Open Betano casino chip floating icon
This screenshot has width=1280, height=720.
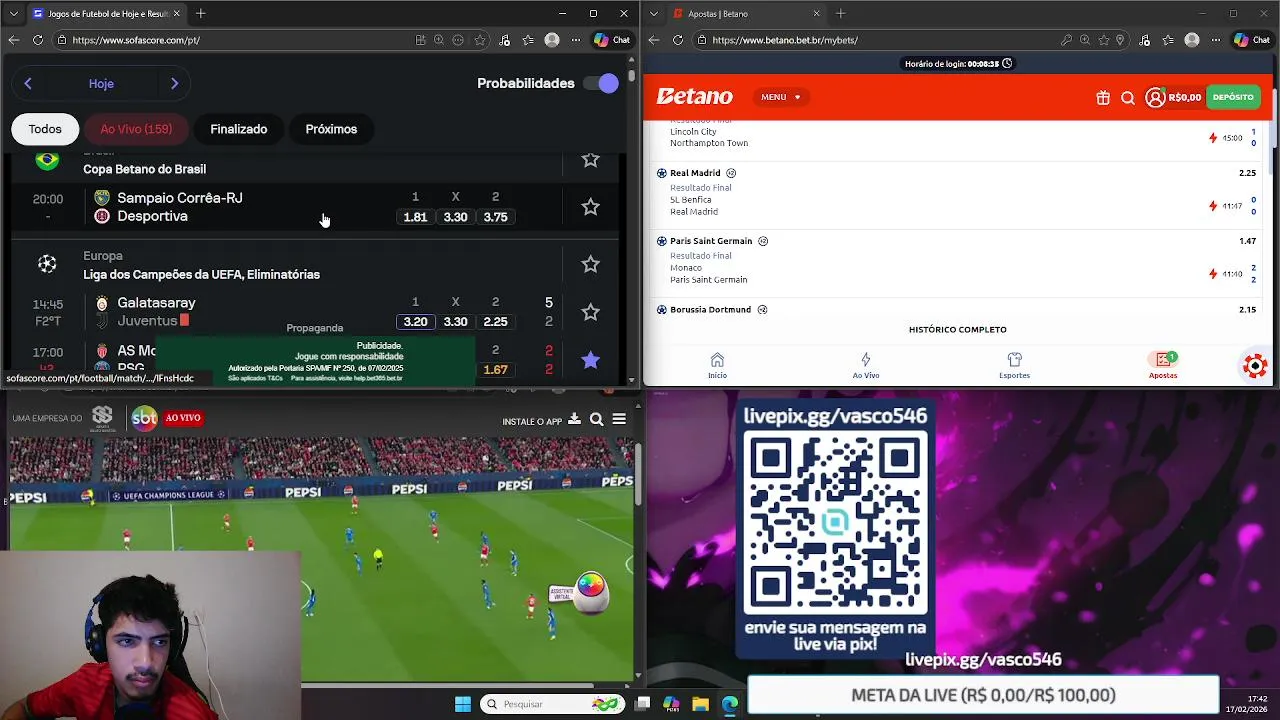click(1255, 366)
